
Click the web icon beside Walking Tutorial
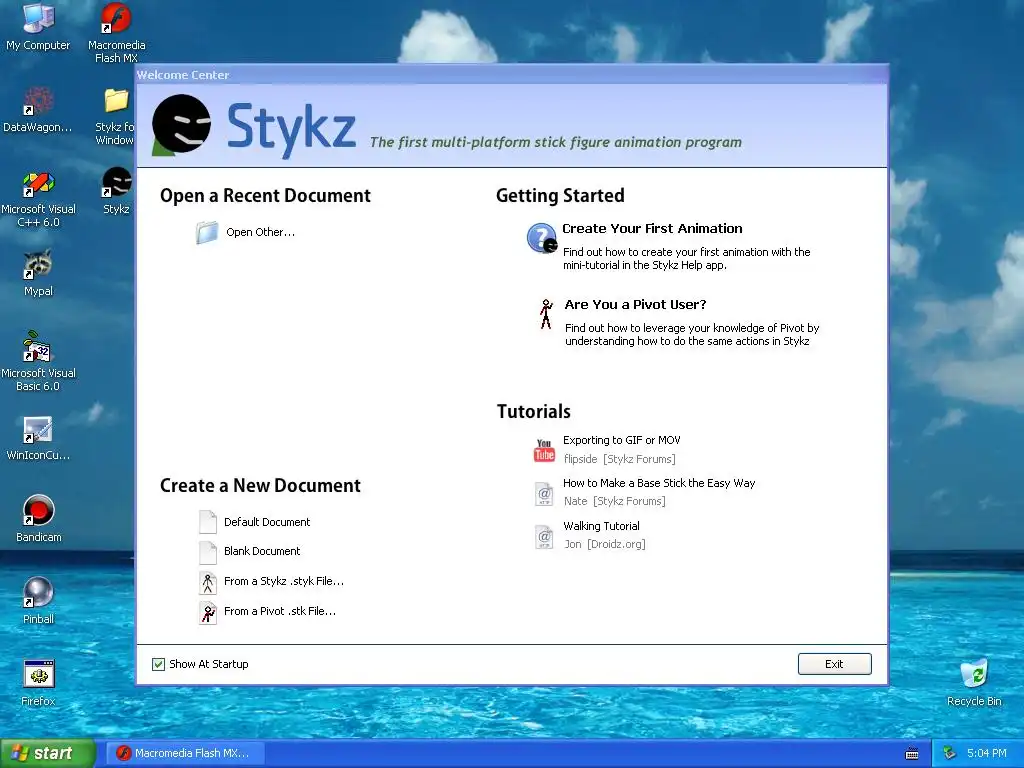click(x=544, y=537)
